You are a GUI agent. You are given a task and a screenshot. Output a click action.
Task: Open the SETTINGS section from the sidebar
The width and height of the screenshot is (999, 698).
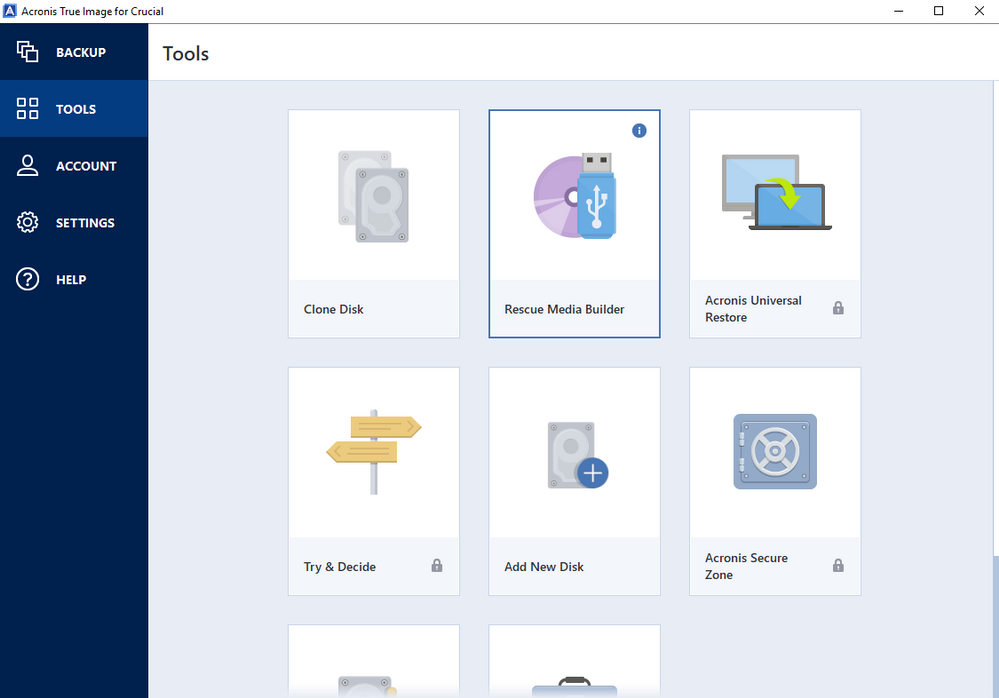pyautogui.click(x=74, y=222)
